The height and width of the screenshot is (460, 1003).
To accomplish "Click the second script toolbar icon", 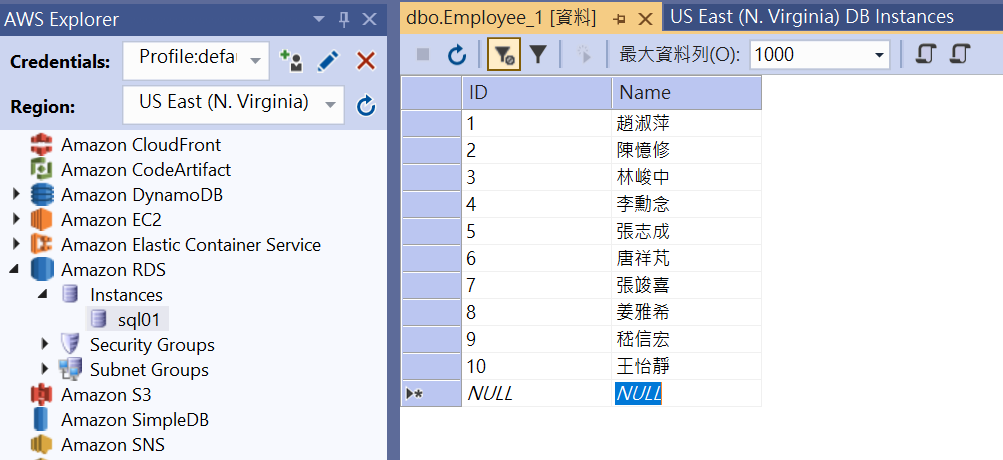I will [x=960, y=54].
